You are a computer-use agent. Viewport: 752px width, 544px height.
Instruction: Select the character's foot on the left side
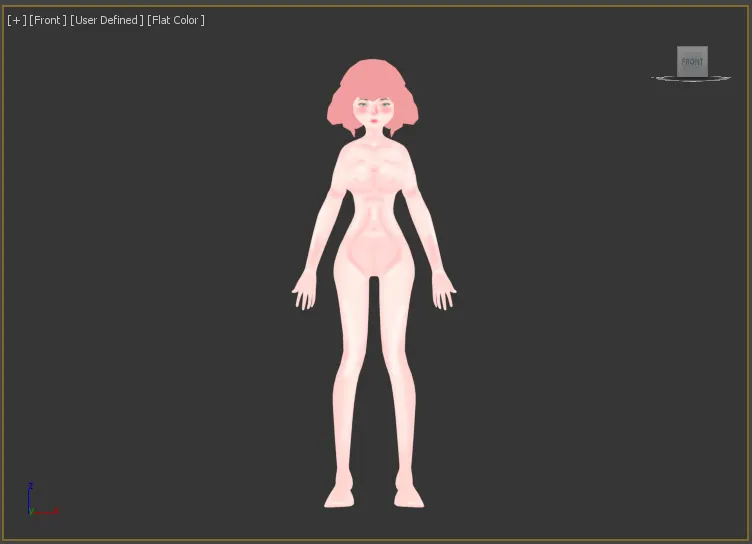339,496
